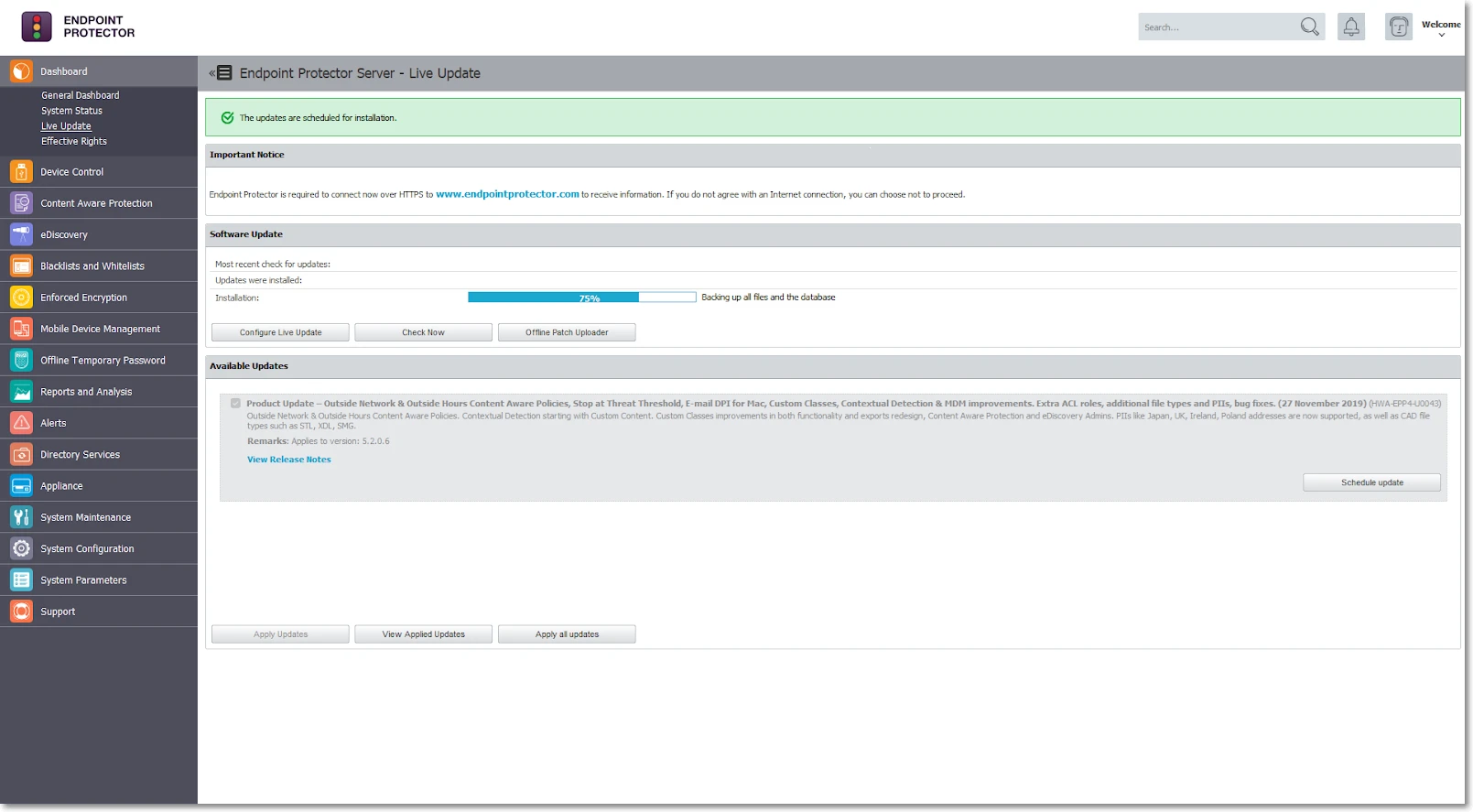
Task: Click the Offline Patch Uploader button
Action: coord(567,332)
